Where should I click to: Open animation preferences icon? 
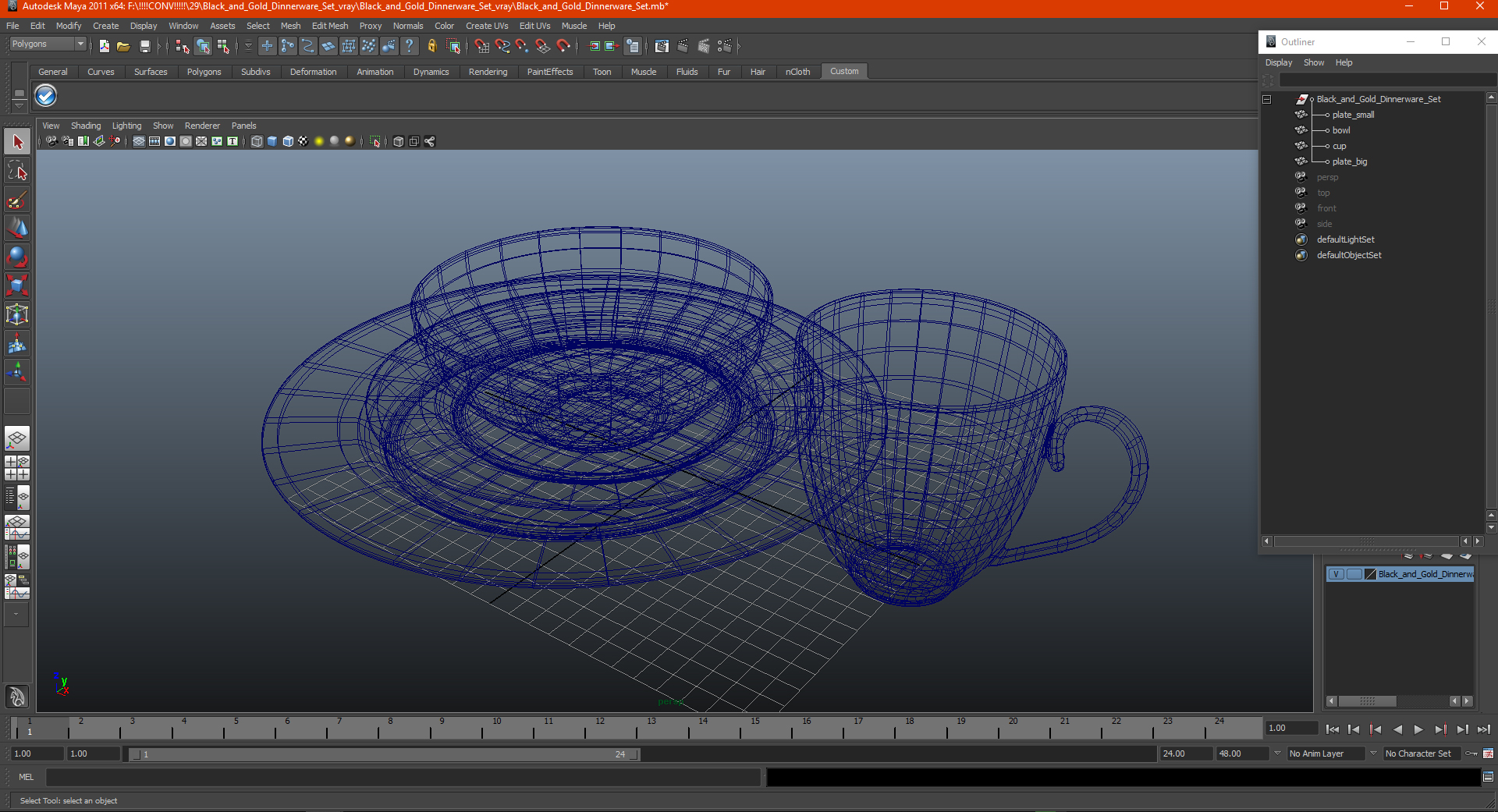pos(1488,753)
